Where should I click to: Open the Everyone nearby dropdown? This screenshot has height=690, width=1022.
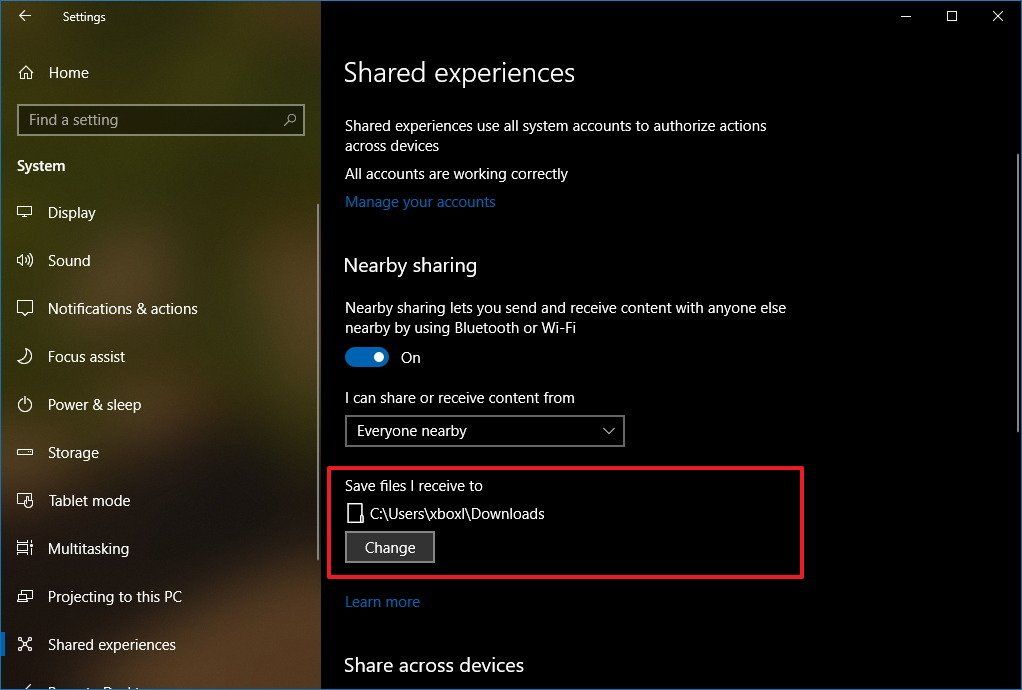[x=485, y=431]
